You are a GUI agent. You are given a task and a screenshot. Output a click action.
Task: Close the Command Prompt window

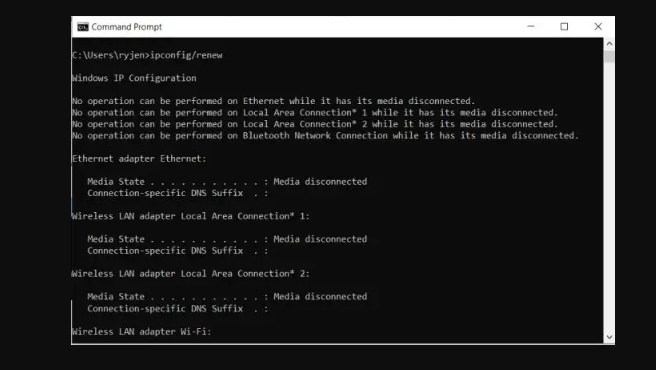[598, 26]
